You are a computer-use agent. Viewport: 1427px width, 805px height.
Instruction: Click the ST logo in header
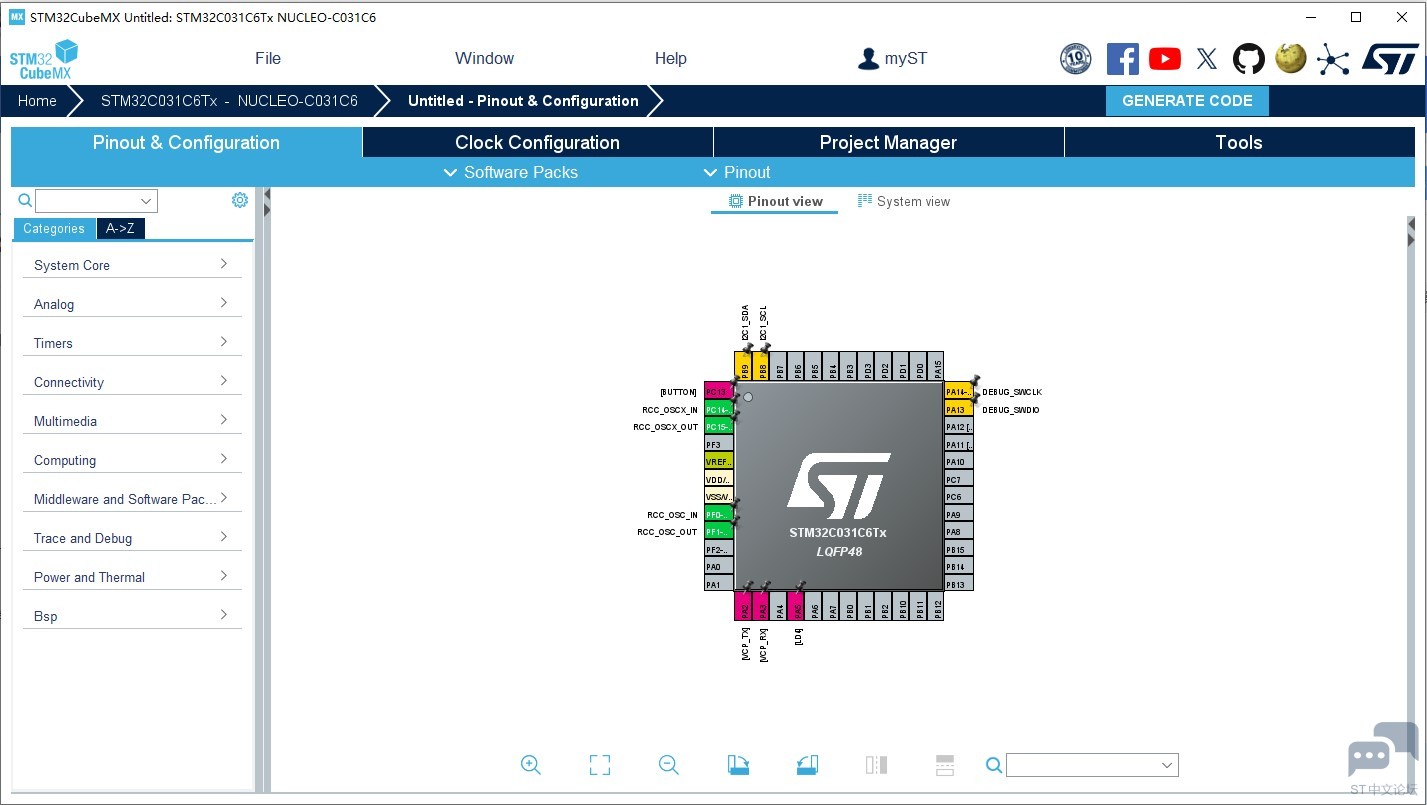coord(1390,58)
